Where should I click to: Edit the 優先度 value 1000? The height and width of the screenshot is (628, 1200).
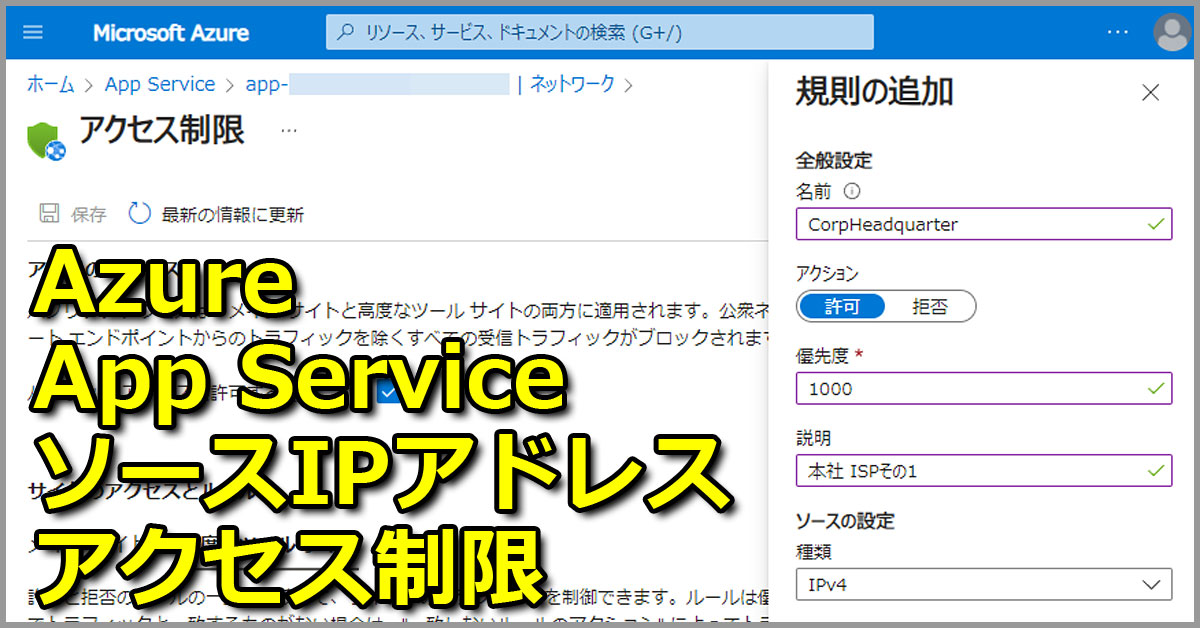point(983,388)
